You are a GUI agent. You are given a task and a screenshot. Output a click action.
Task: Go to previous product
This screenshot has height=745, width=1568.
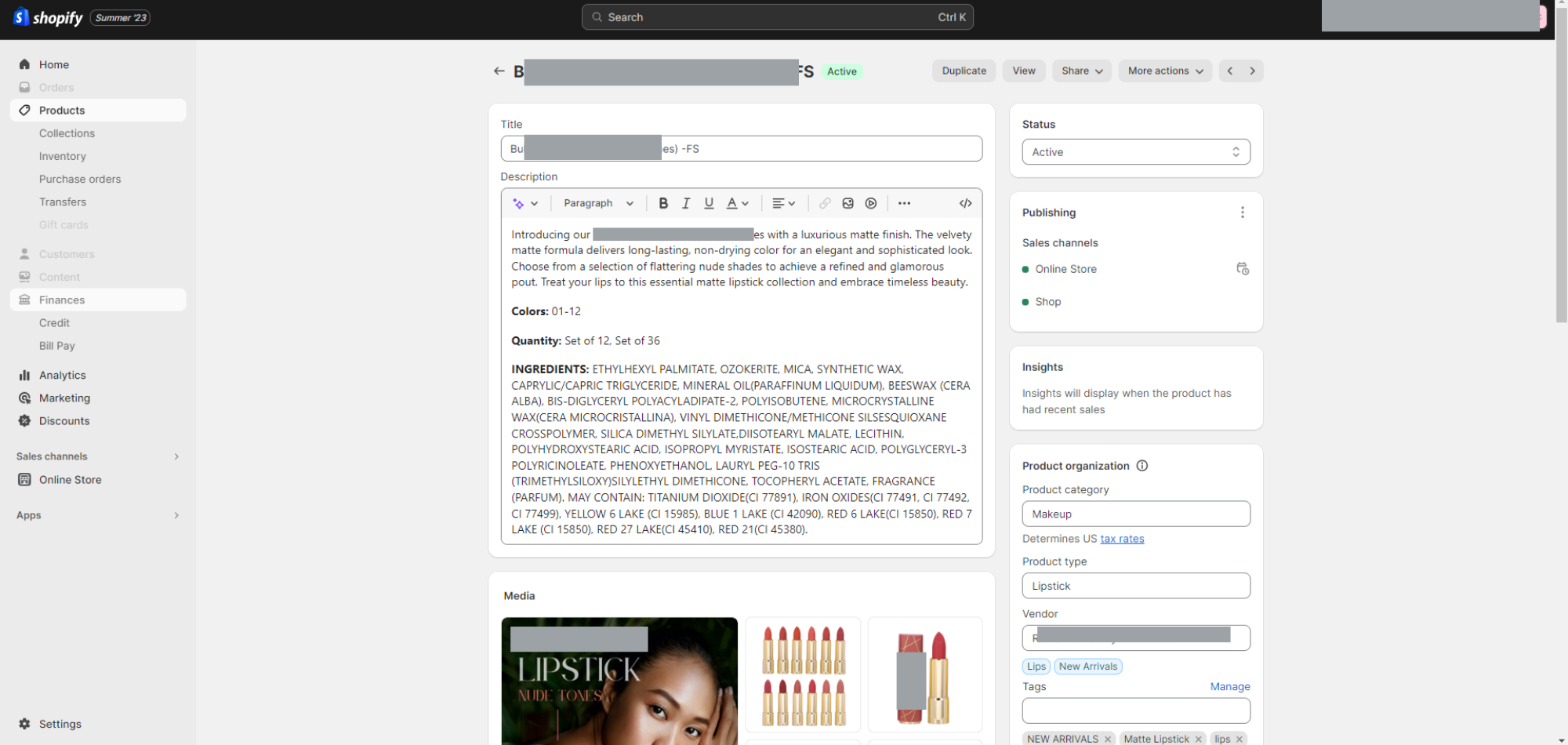tap(1230, 71)
